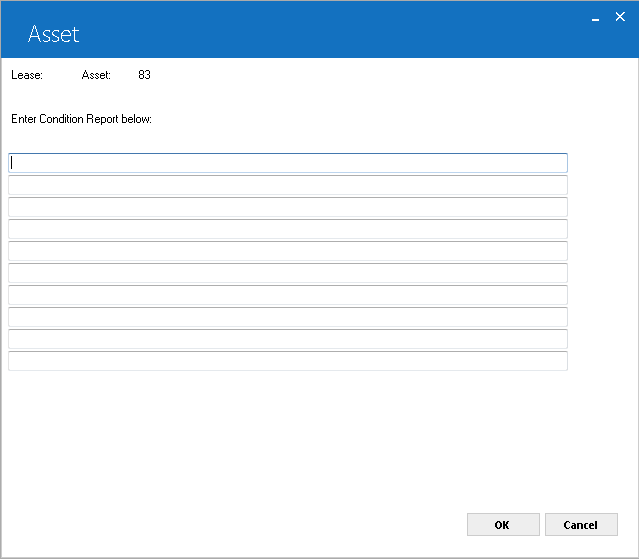Select the sixth condition report line
The height and width of the screenshot is (559, 639).
[x=288, y=273]
